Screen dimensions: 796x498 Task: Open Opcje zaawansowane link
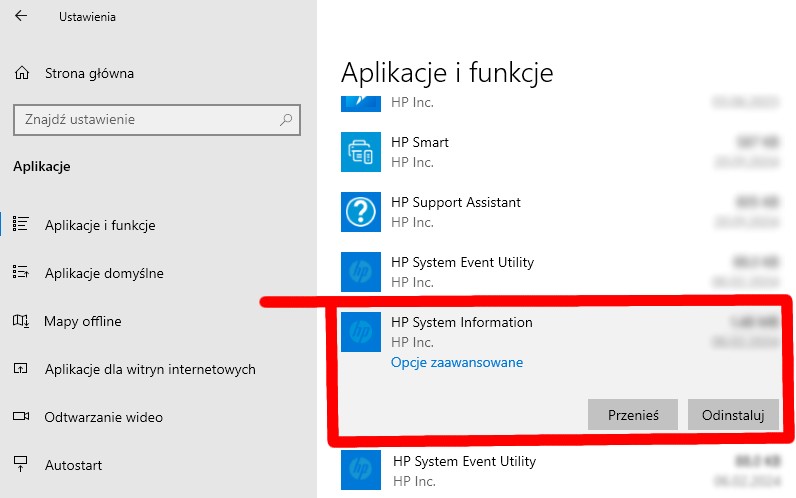tap(457, 362)
